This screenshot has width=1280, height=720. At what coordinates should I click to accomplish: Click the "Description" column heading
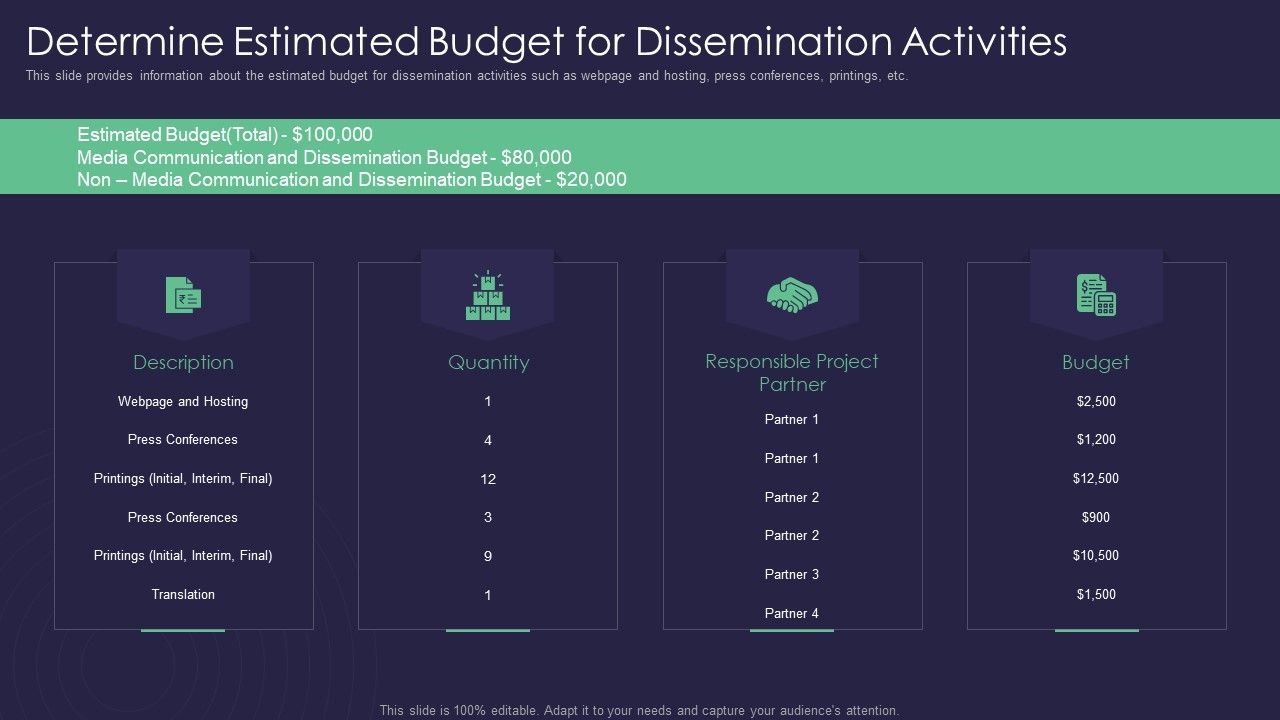click(183, 362)
